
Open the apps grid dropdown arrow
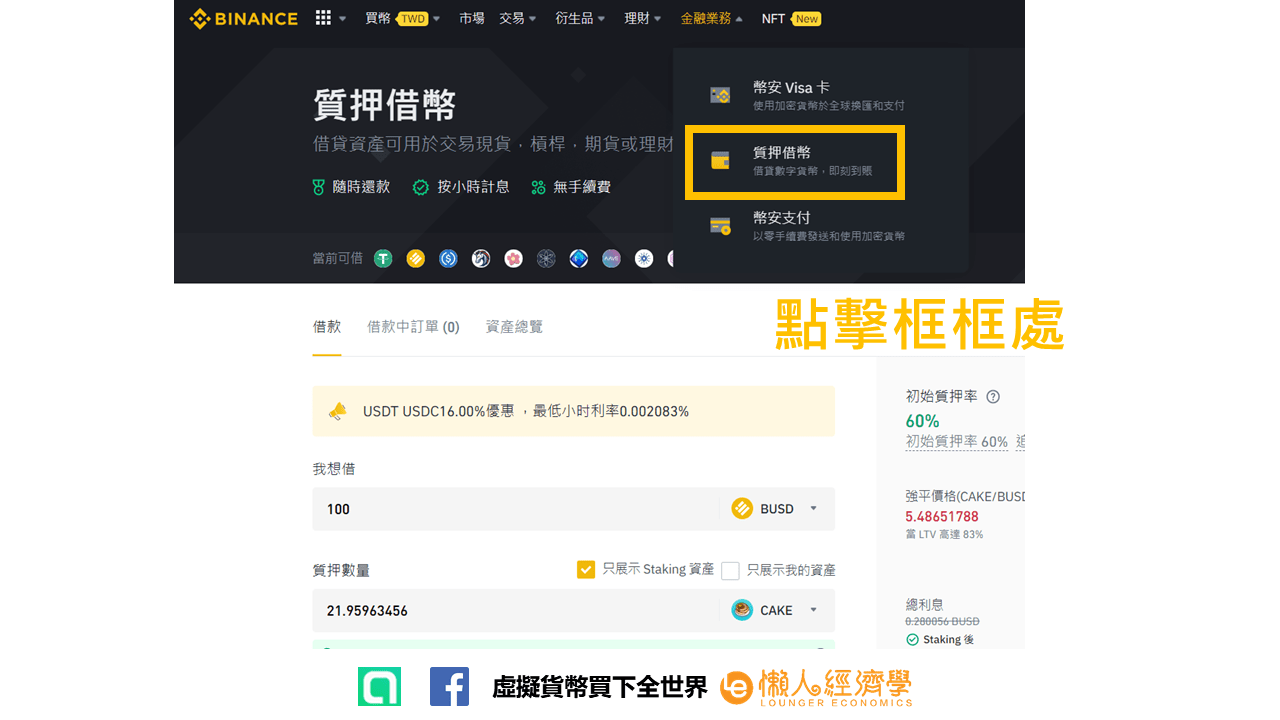point(343,19)
